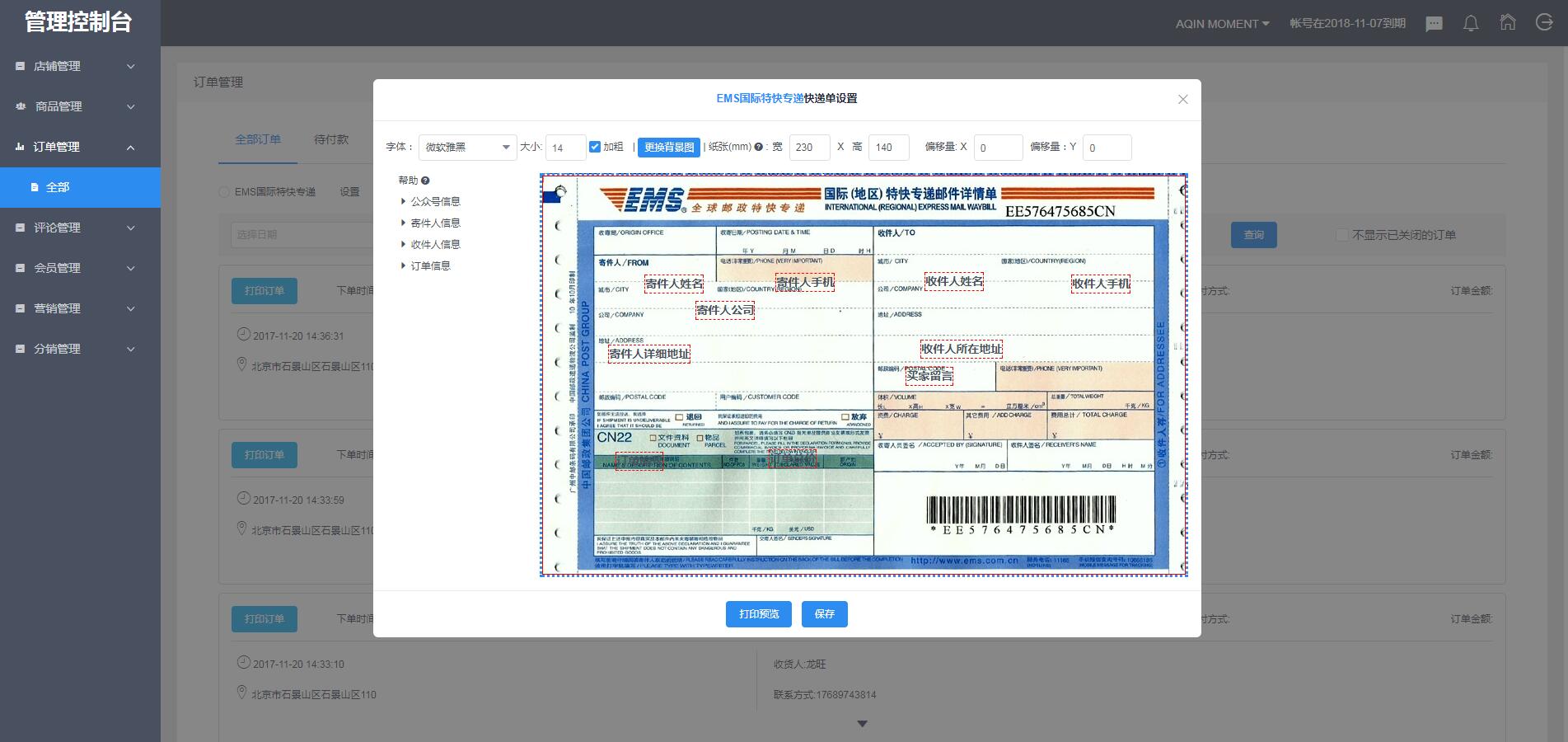This screenshot has width=1568, height=742.
Task: Click 分销管理 sidebar icon
Action: 21,349
